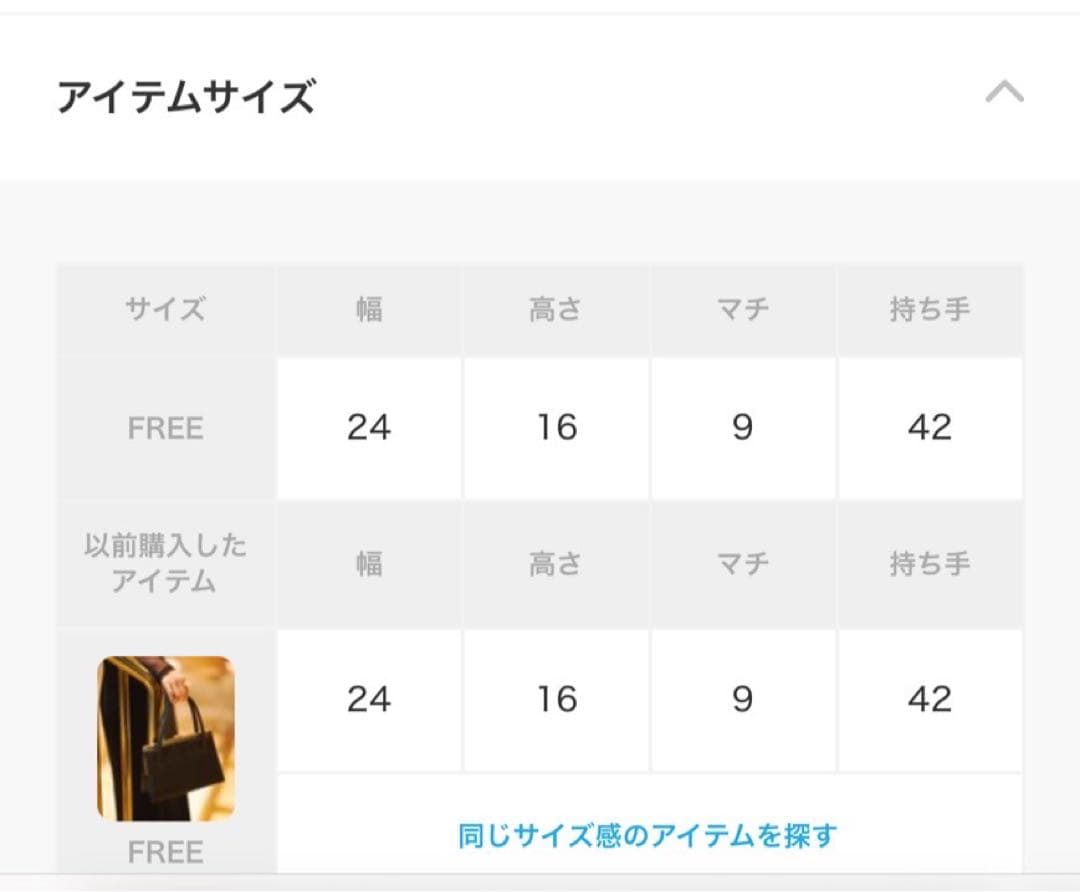The image size is (1080, 892).
Task: Click the 幅 column header
Action: pos(368,308)
